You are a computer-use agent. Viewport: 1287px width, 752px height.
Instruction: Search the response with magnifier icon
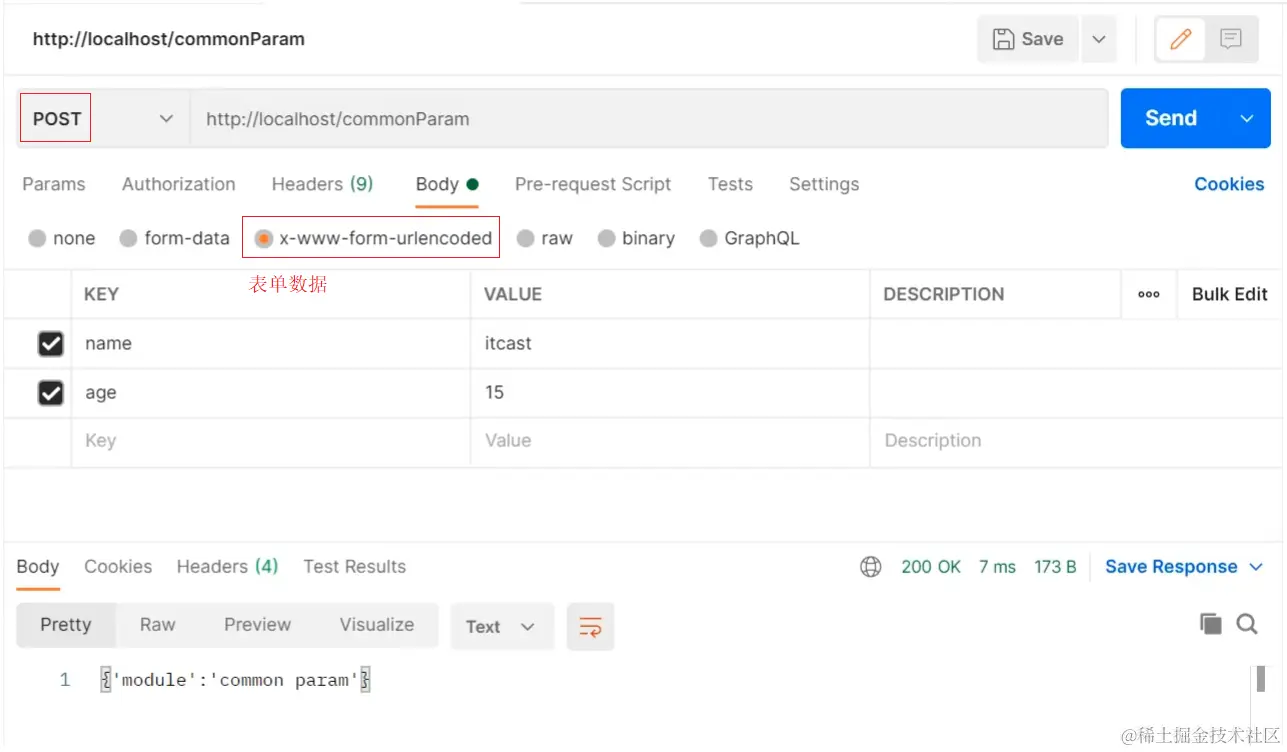click(1247, 624)
